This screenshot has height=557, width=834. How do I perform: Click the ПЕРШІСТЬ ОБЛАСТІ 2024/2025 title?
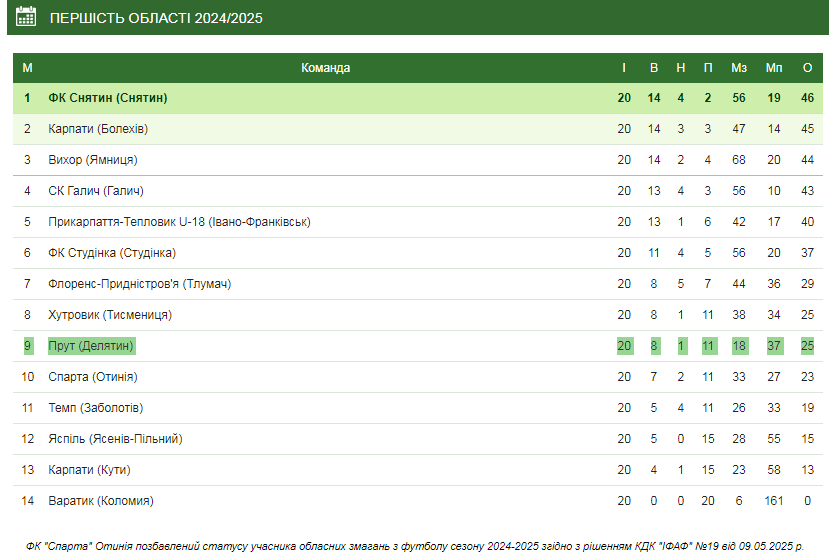click(156, 18)
